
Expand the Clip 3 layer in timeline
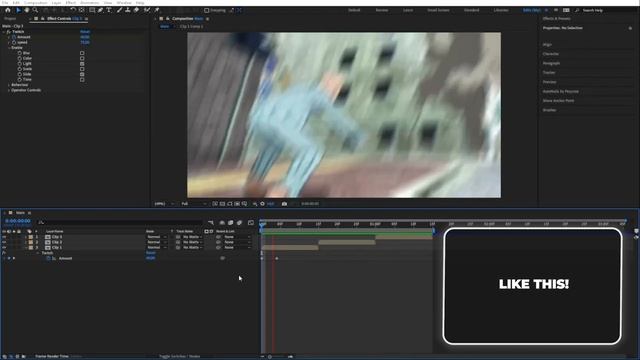point(25,237)
